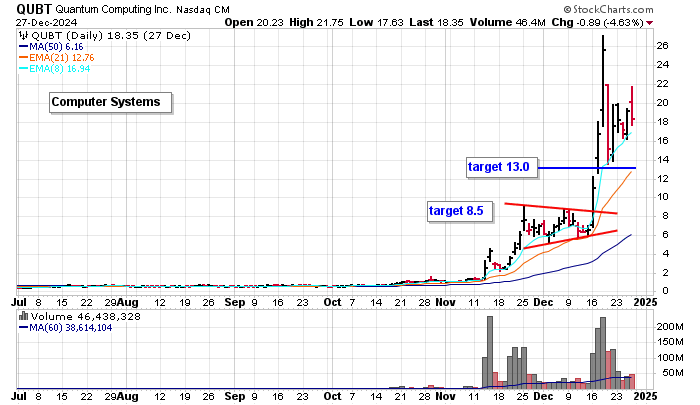Screen dimensions: 700x405
Task: Click the blue horizontal target line at 13
Action: 587,168
